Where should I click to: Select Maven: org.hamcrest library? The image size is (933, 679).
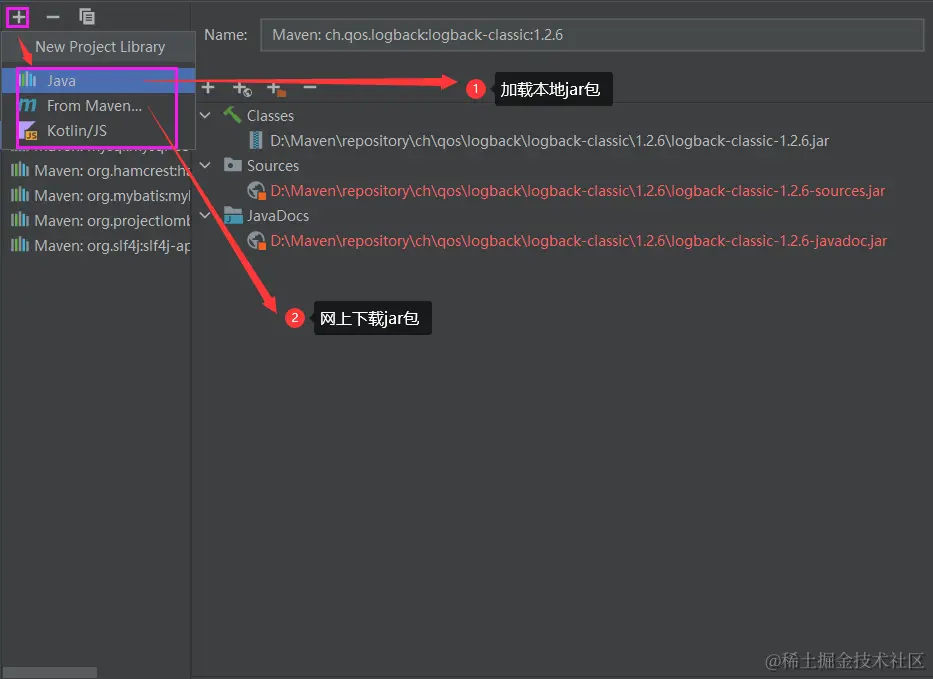pos(100,171)
